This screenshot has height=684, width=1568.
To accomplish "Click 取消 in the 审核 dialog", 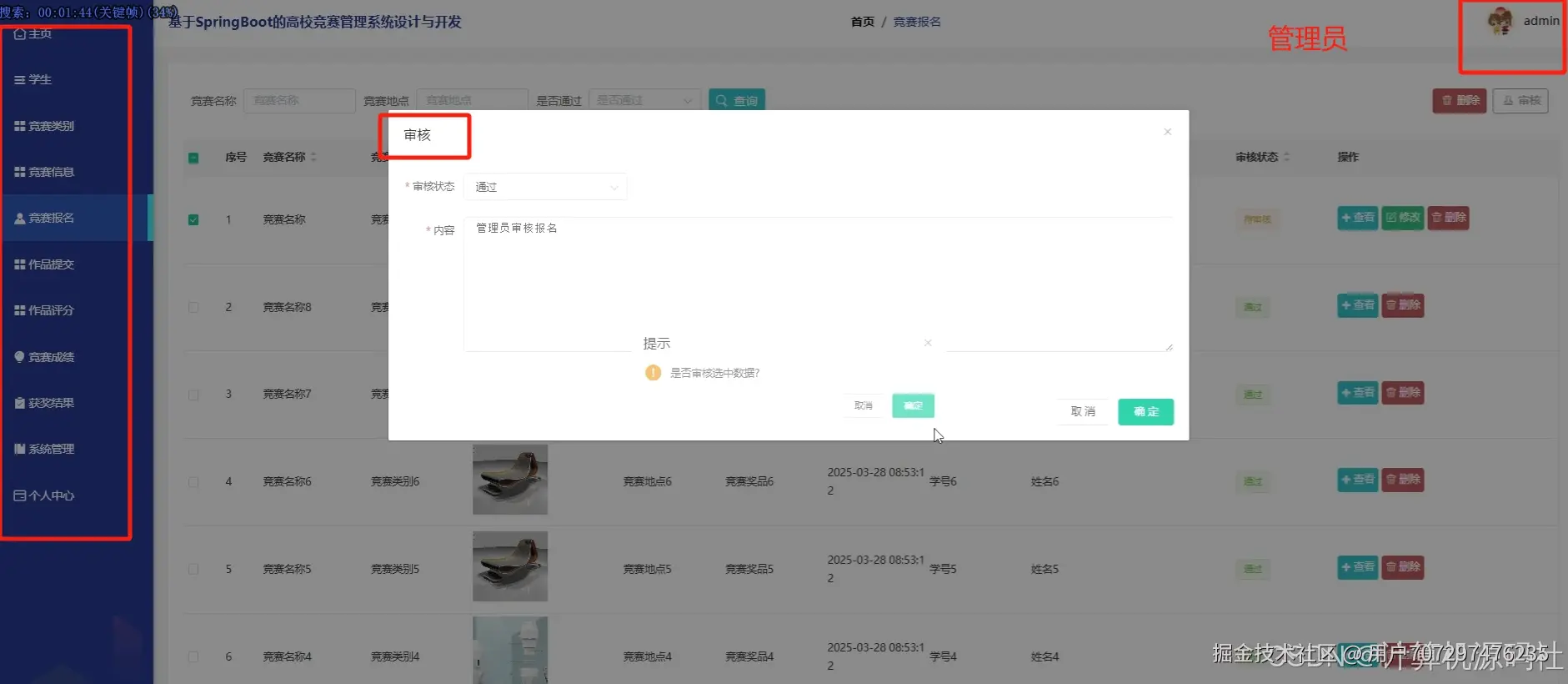I will (x=1083, y=411).
